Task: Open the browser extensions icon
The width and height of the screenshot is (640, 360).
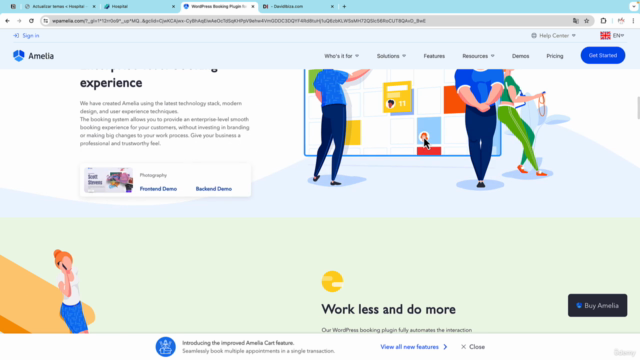Action: click(x=603, y=21)
